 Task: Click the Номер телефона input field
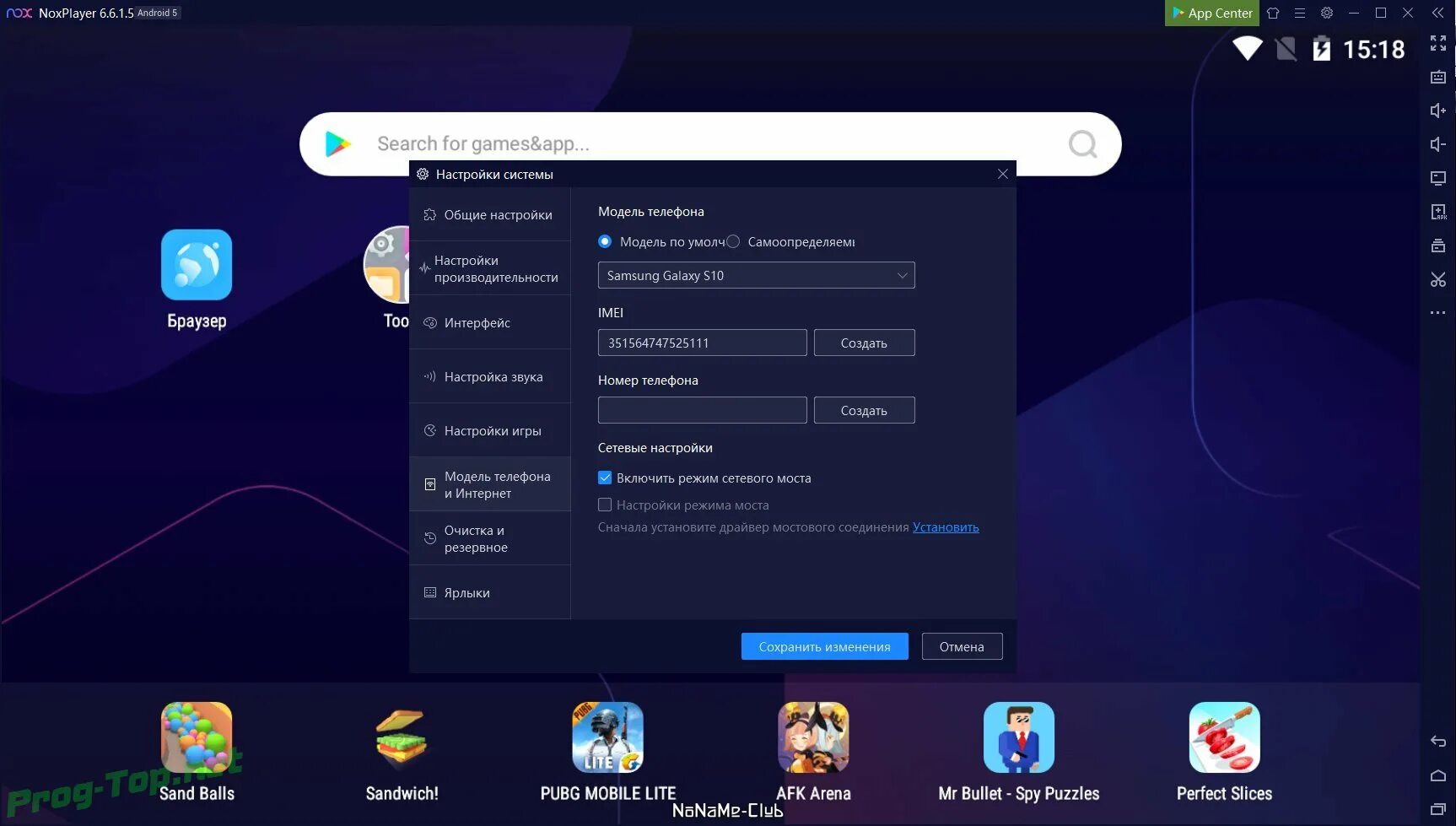coord(702,411)
